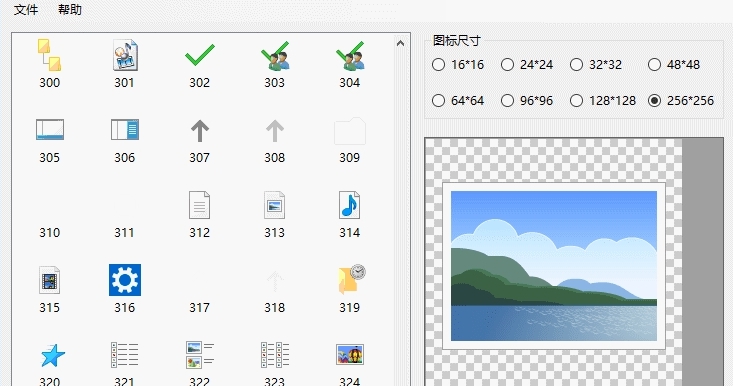Pick the video film file icon 315
The image size is (733, 386).
coord(50,280)
